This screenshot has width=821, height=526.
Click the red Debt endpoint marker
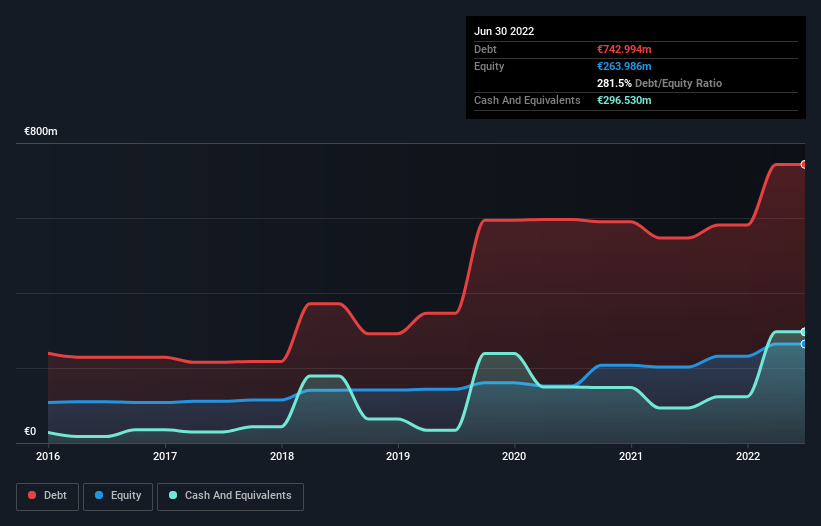click(804, 164)
